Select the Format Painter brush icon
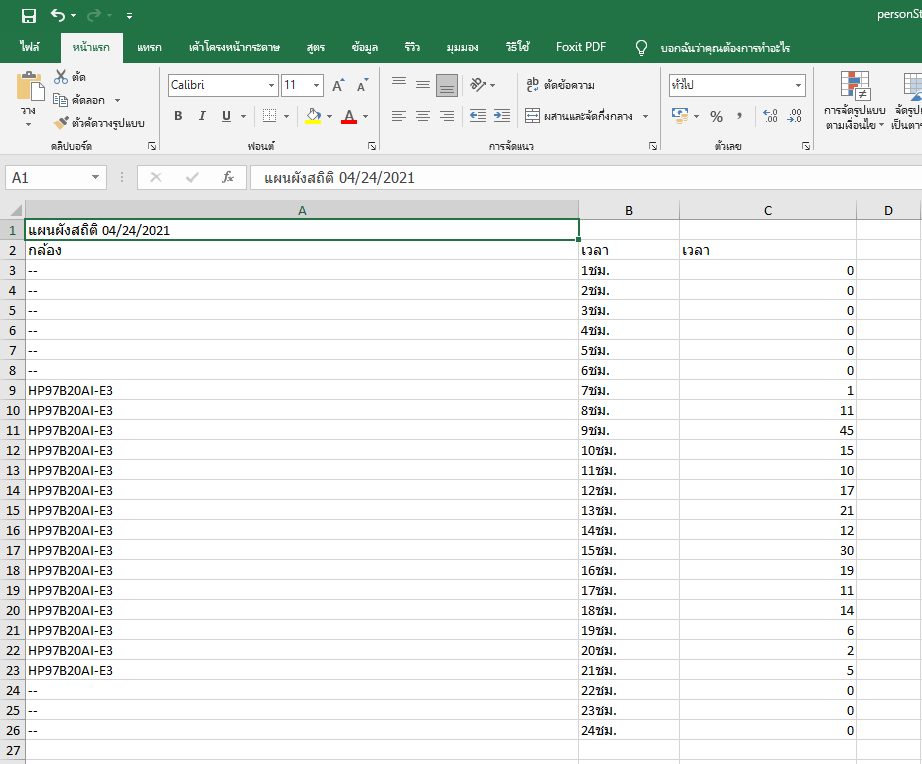 coord(61,123)
